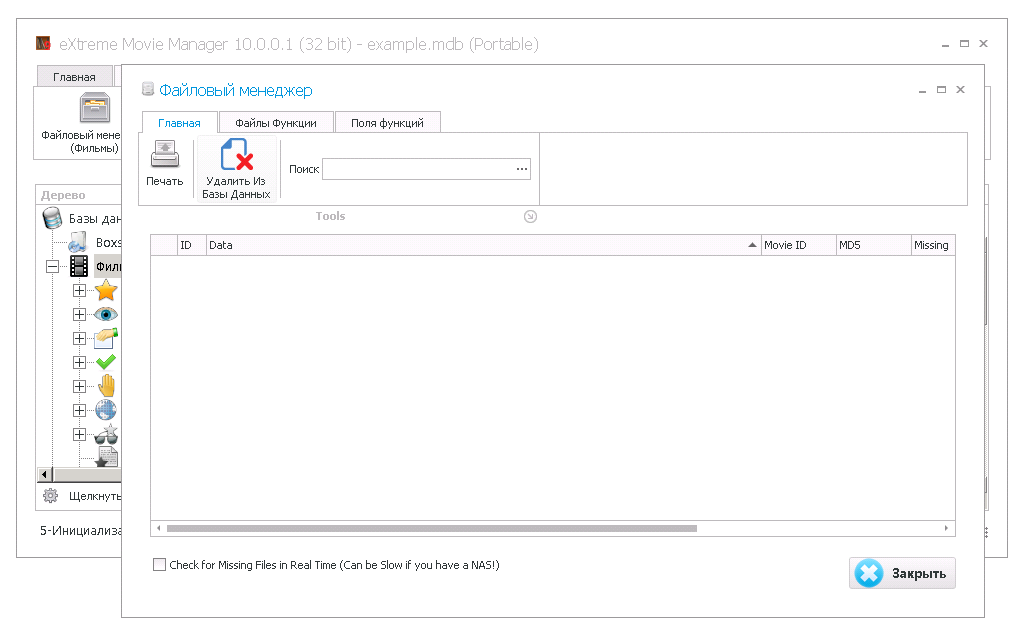
Task: Click the database icon in the Дерево tree
Action: coord(52,218)
